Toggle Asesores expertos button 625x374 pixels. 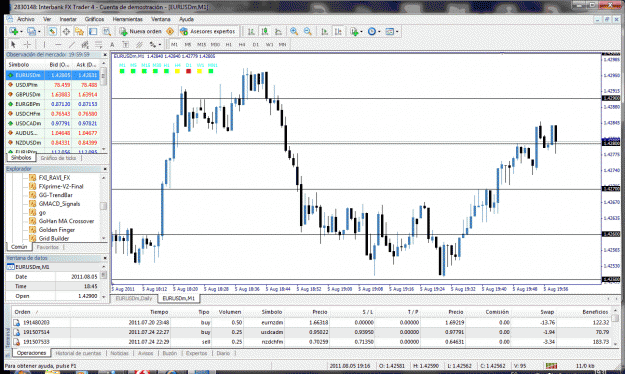(208, 31)
